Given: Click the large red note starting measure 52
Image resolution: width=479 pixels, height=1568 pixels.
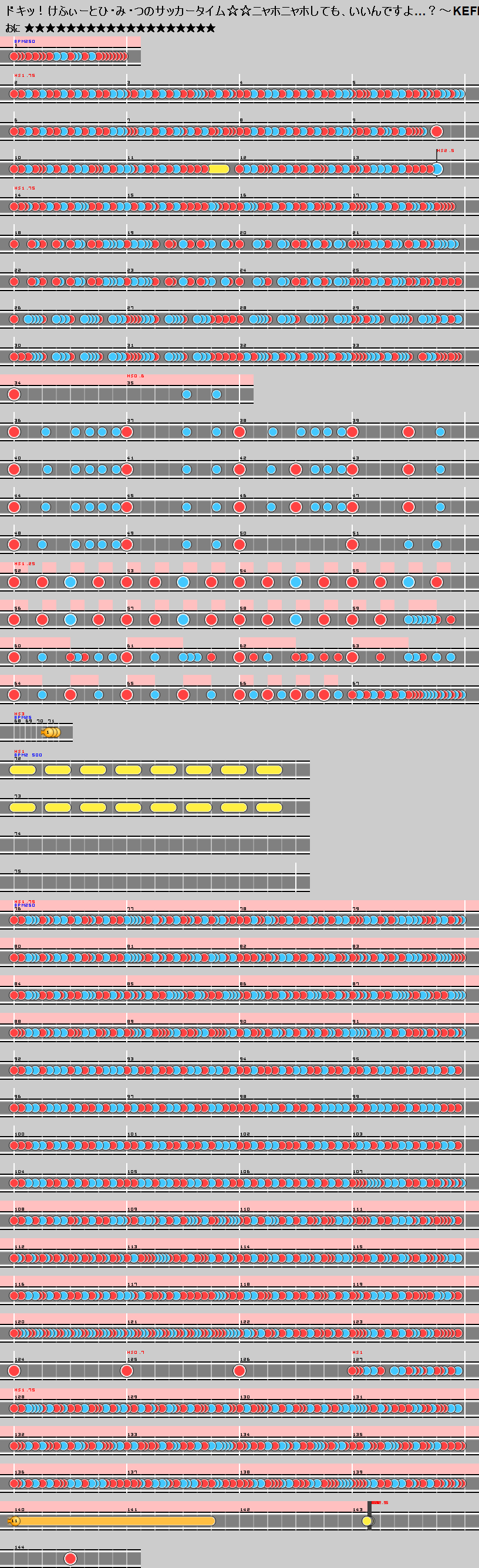Looking at the screenshot, I should [x=14, y=583].
